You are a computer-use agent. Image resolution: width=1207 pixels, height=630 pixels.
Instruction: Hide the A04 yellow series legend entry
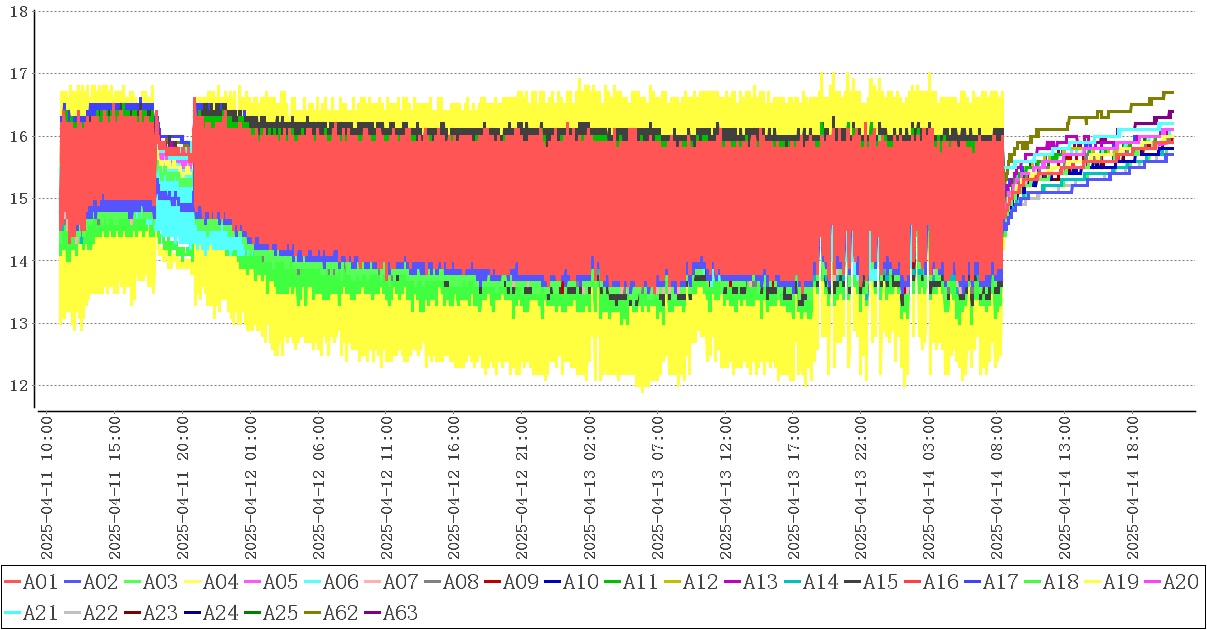(219, 582)
